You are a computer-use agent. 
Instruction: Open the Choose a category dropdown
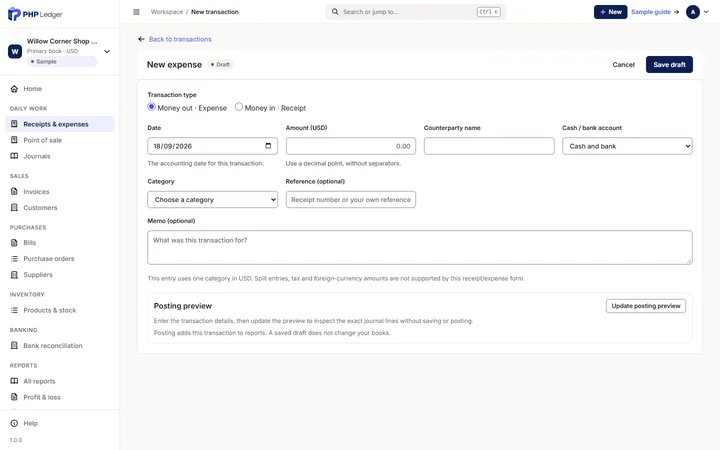(213, 200)
